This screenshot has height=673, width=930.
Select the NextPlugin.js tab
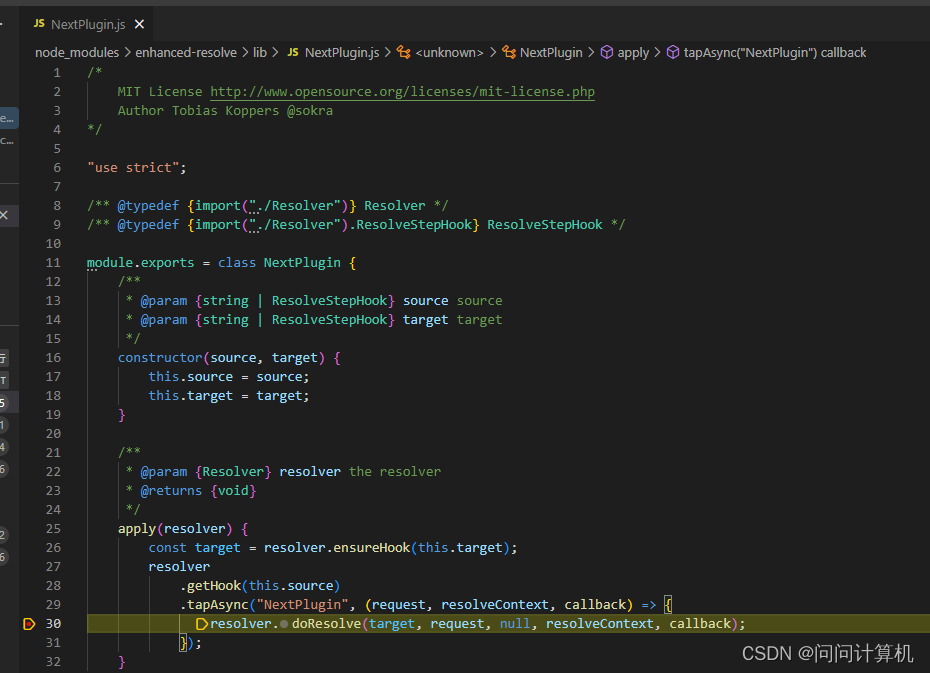click(88, 24)
